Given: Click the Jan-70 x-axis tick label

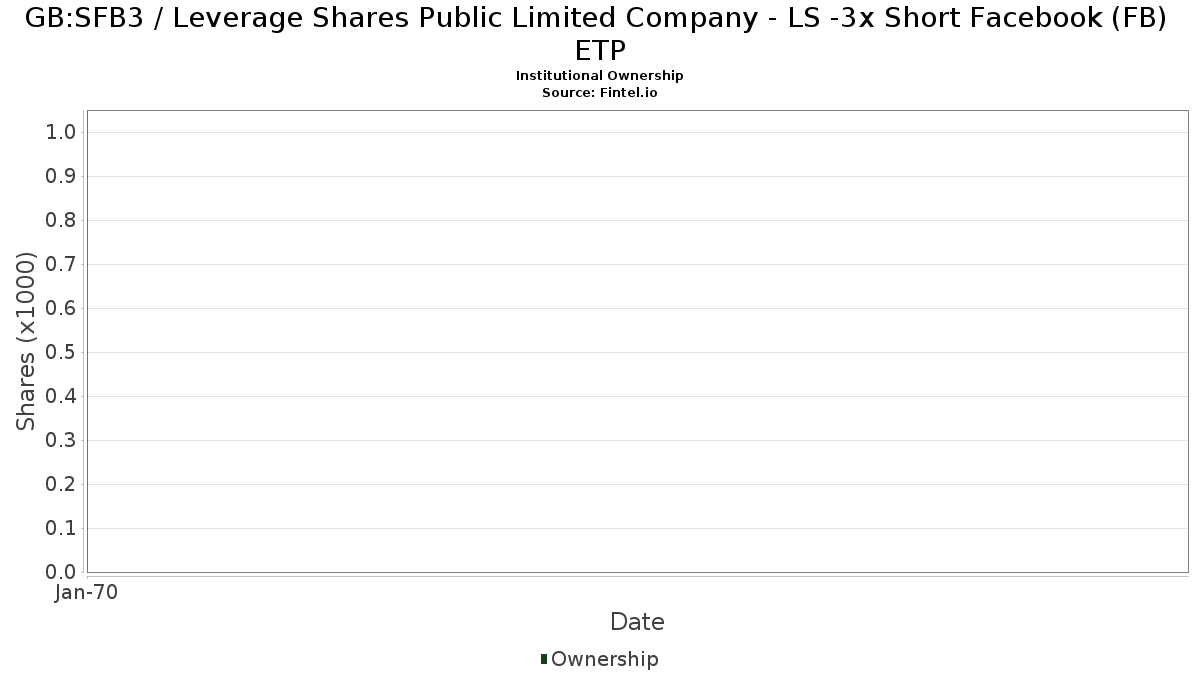Looking at the screenshot, I should coord(87,592).
